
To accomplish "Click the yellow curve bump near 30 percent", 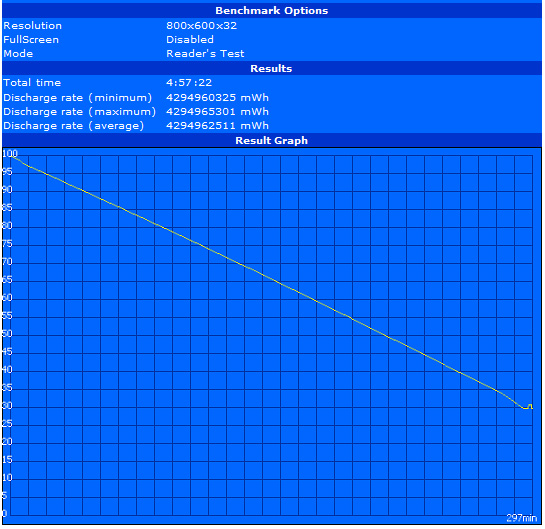I will click(529, 406).
